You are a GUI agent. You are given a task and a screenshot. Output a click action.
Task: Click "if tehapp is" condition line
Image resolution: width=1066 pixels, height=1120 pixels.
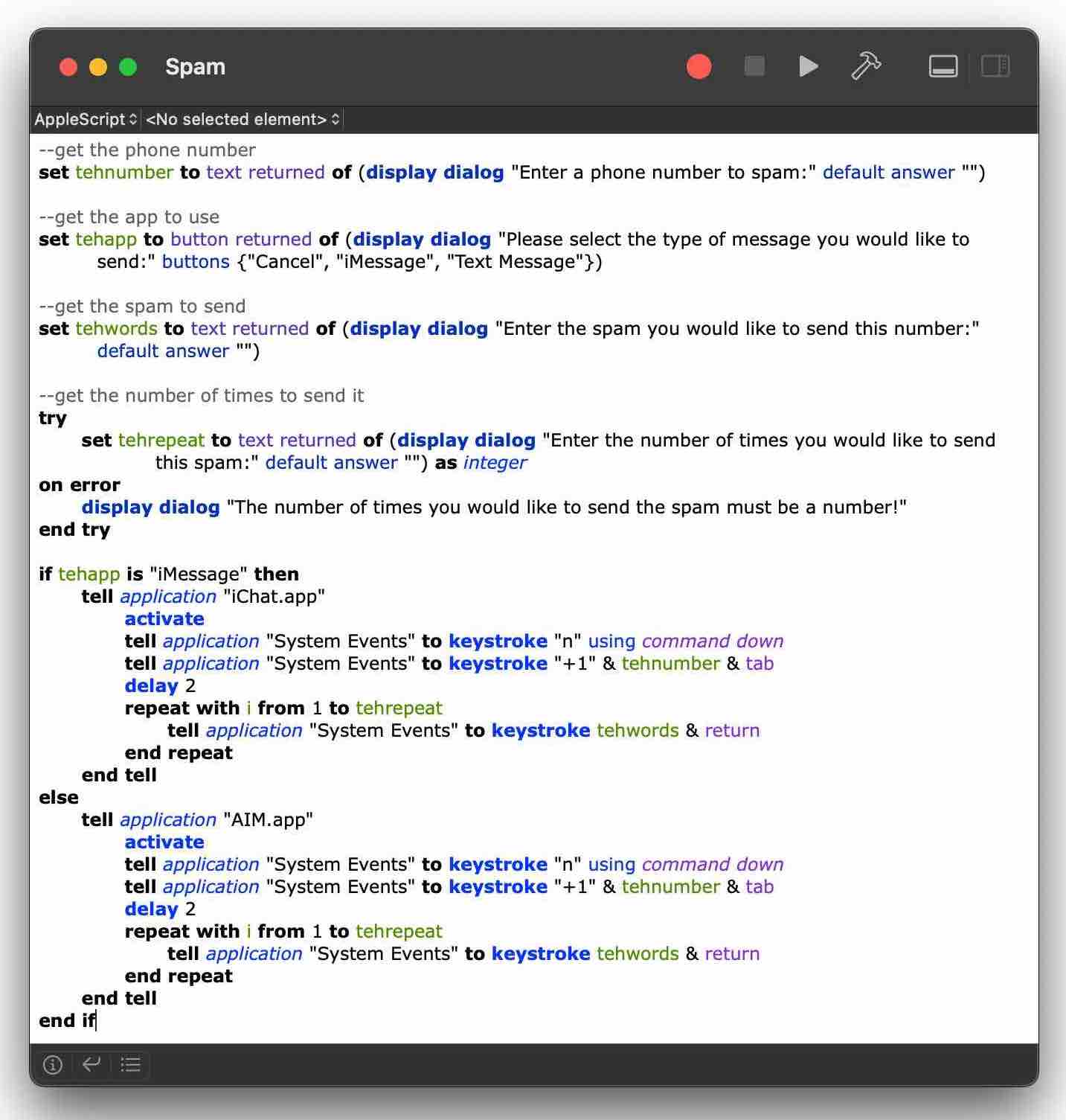[x=169, y=575]
